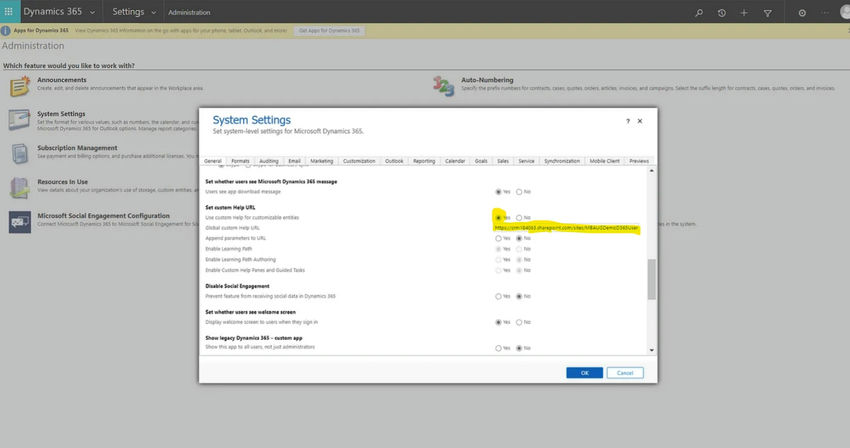Select No for Show app to all users

pos(519,348)
